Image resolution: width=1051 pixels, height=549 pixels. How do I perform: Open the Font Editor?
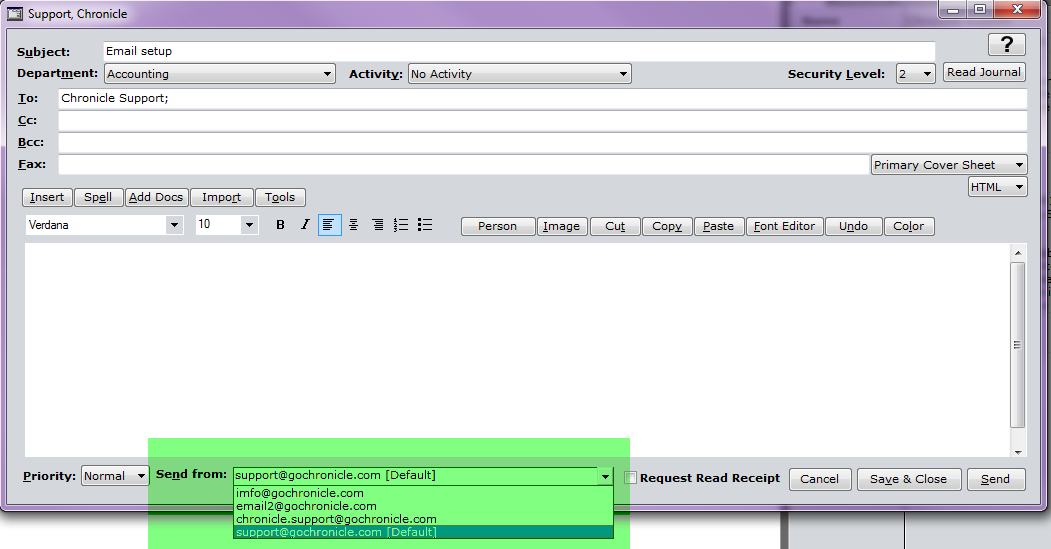(785, 227)
